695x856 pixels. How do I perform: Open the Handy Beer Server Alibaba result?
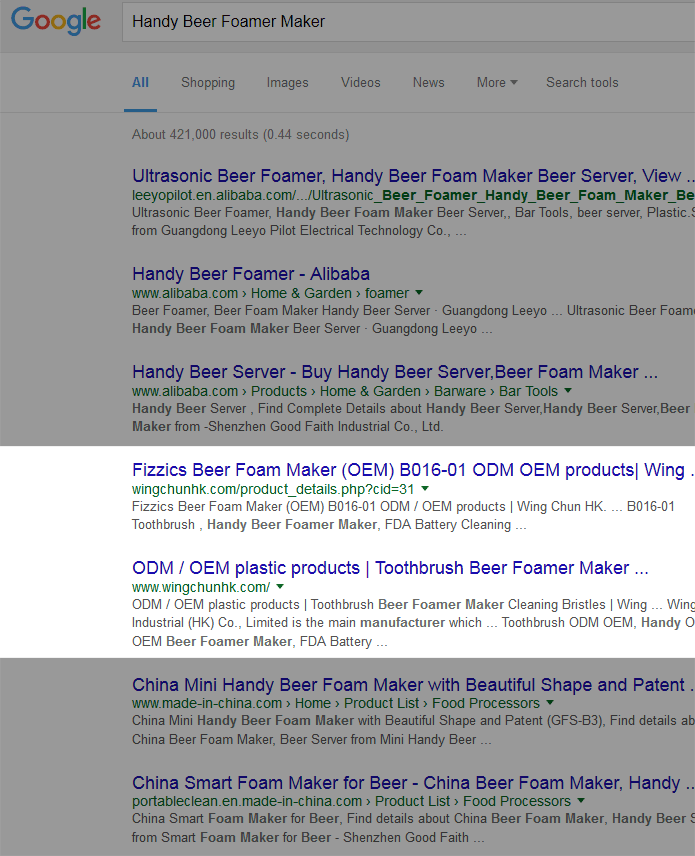click(x=394, y=372)
